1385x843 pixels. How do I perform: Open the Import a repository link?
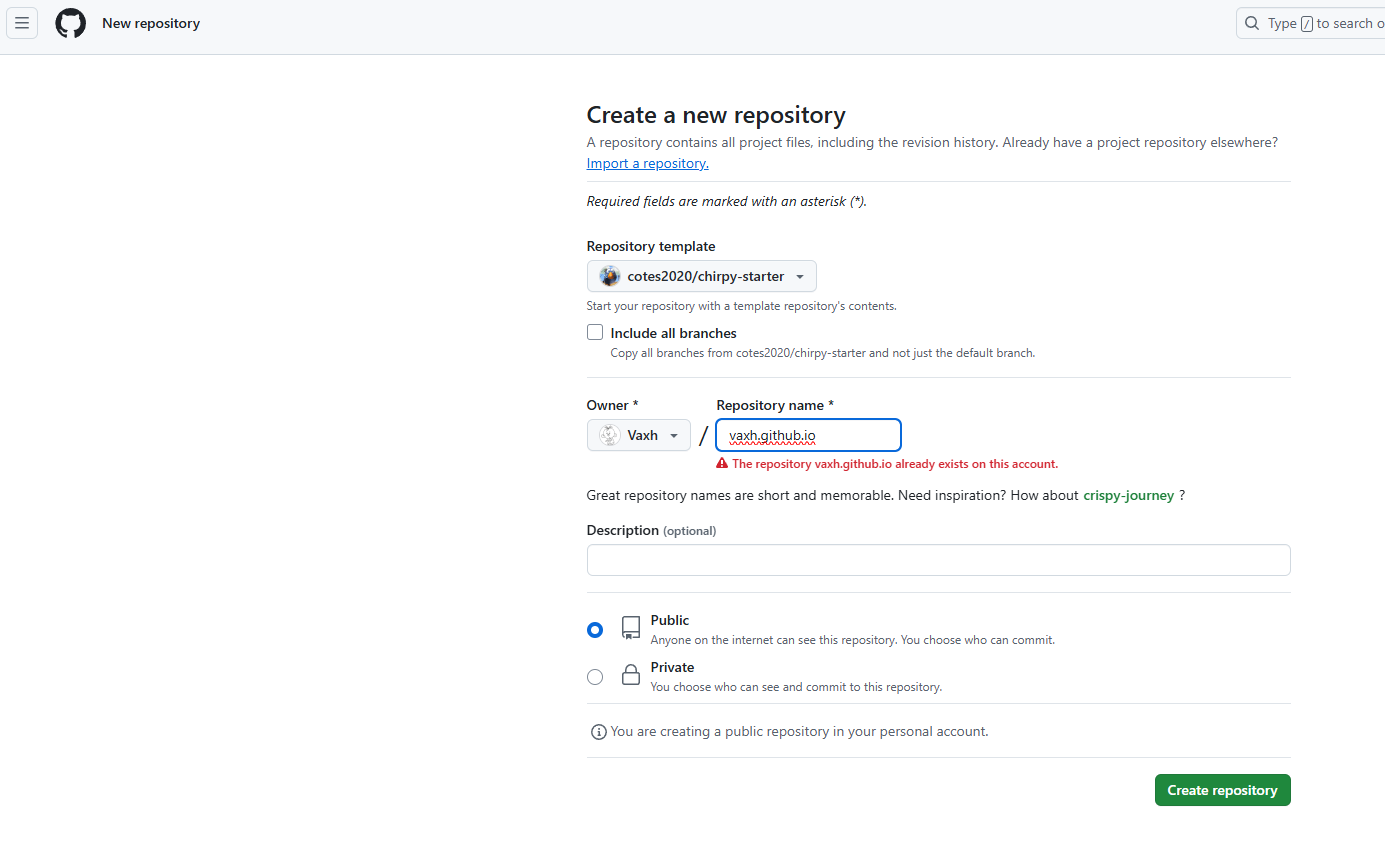click(648, 163)
